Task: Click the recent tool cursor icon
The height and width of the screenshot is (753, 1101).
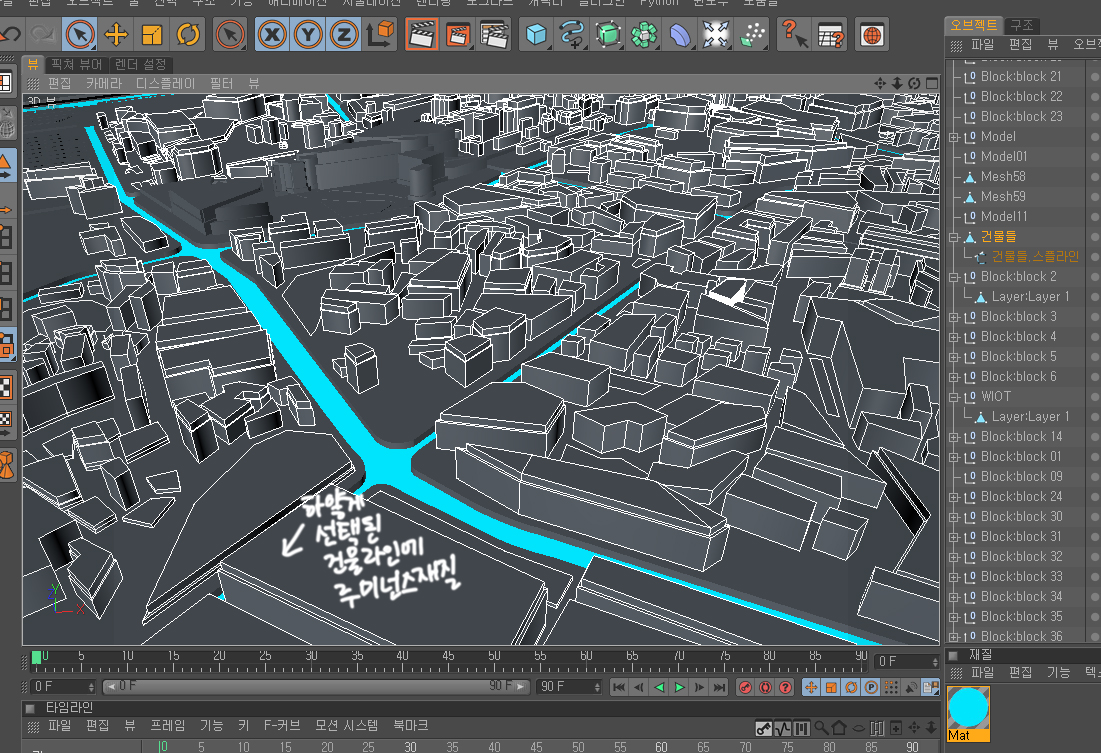Action: [x=230, y=34]
